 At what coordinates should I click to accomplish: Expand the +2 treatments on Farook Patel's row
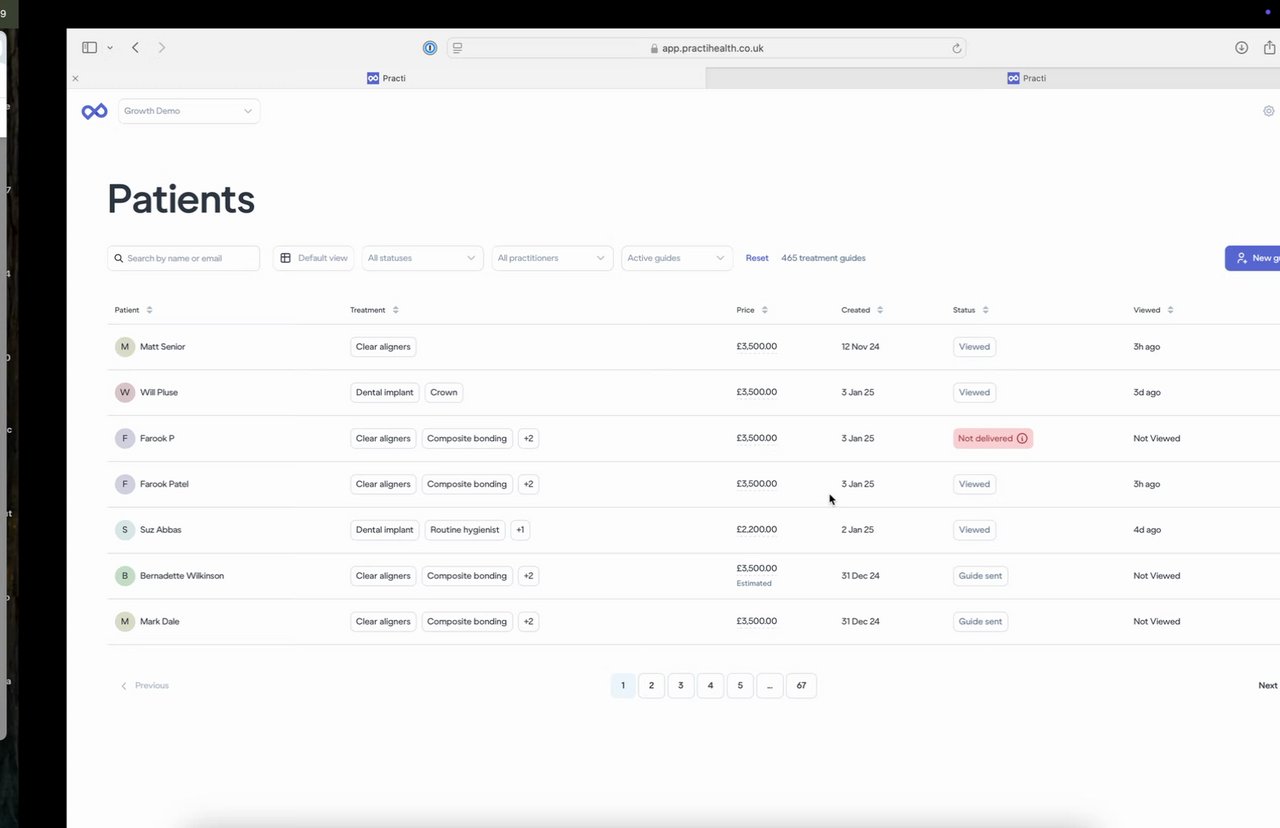tap(529, 484)
